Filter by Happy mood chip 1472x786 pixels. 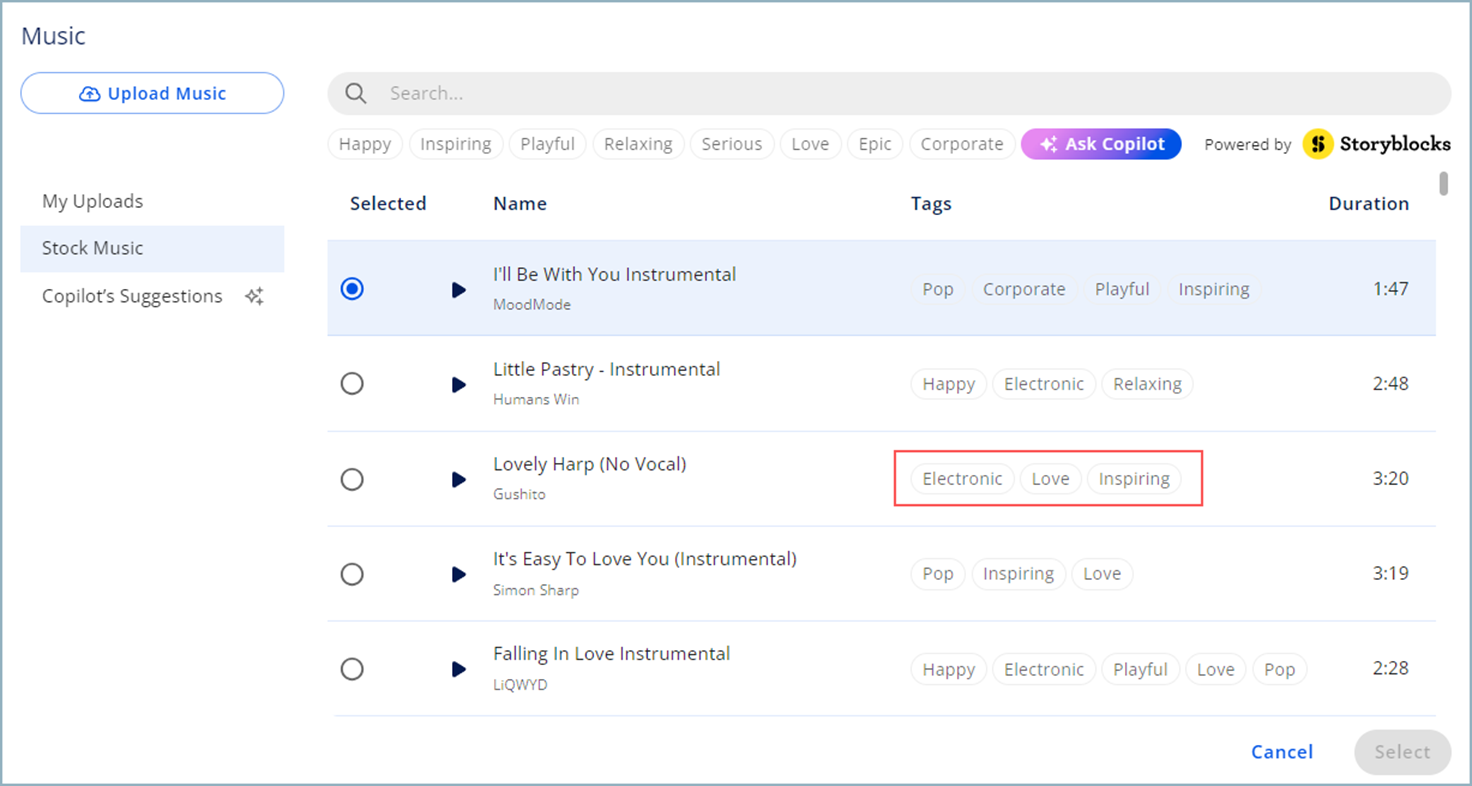pos(365,144)
